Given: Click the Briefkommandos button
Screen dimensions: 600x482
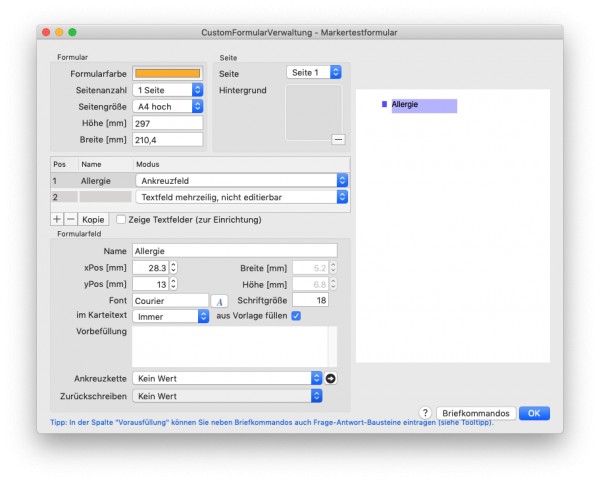Looking at the screenshot, I should [476, 413].
